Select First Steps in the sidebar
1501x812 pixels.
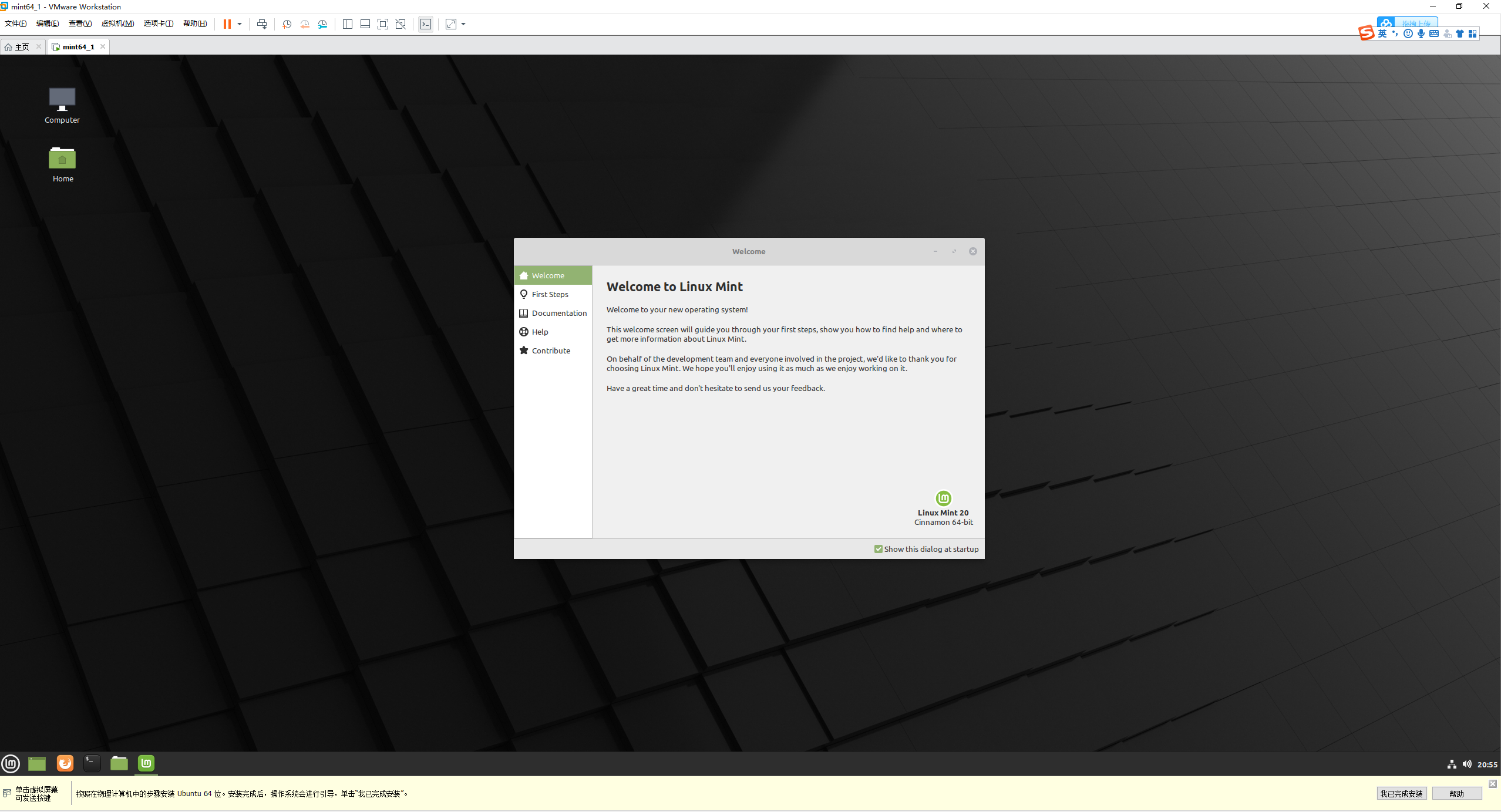pyautogui.click(x=550, y=294)
